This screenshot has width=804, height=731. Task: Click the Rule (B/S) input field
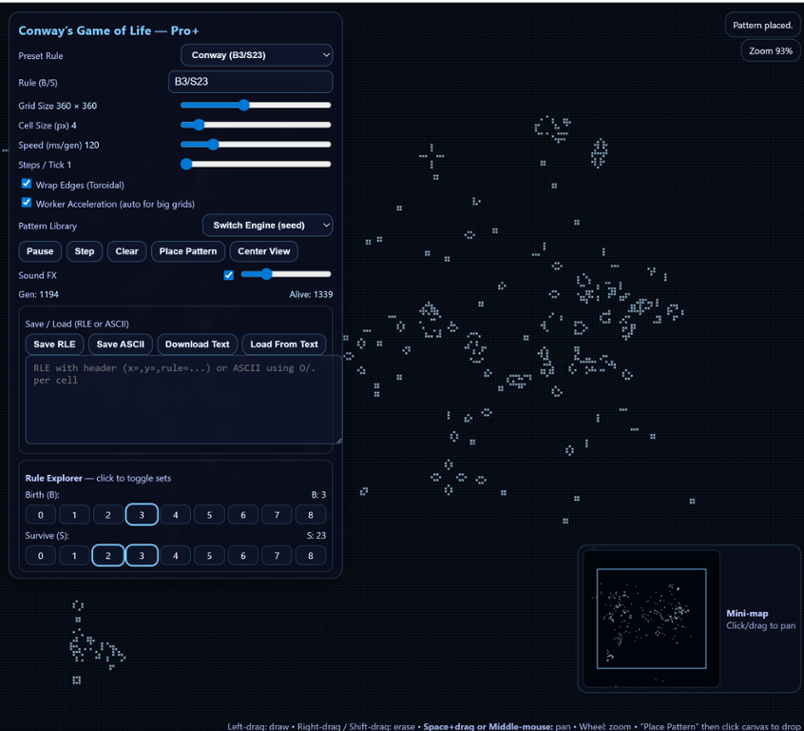click(251, 81)
